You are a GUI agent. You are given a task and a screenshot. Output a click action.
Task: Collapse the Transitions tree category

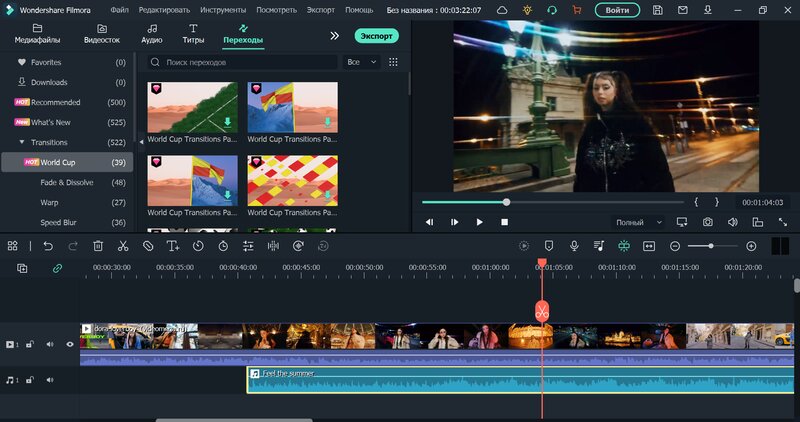22,142
